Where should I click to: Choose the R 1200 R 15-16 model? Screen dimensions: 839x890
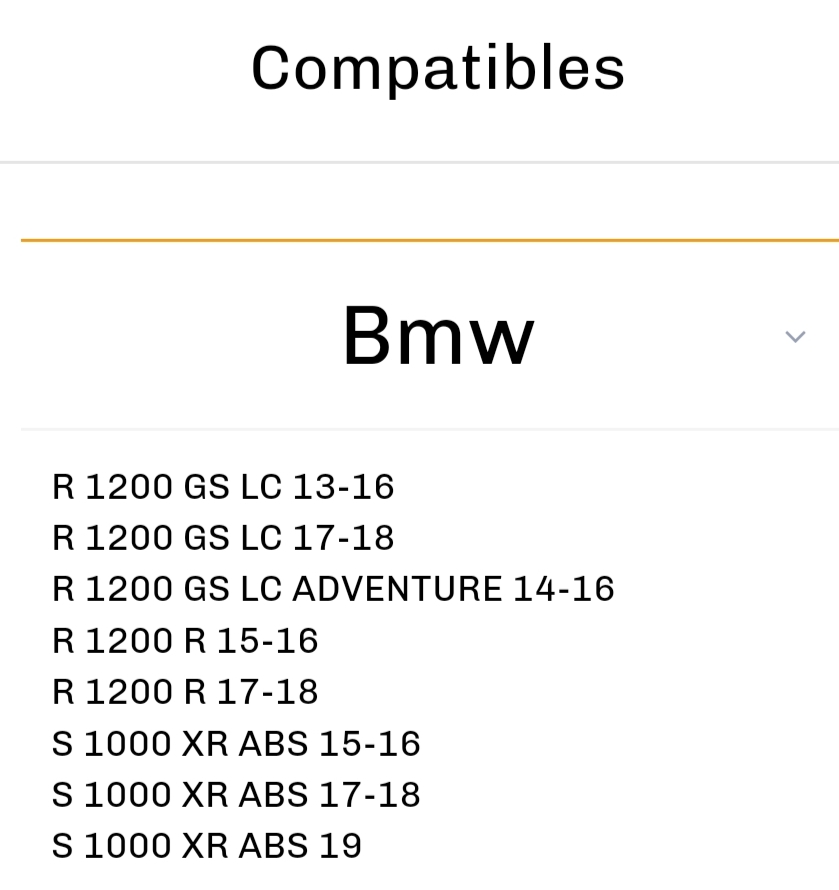[185, 640]
